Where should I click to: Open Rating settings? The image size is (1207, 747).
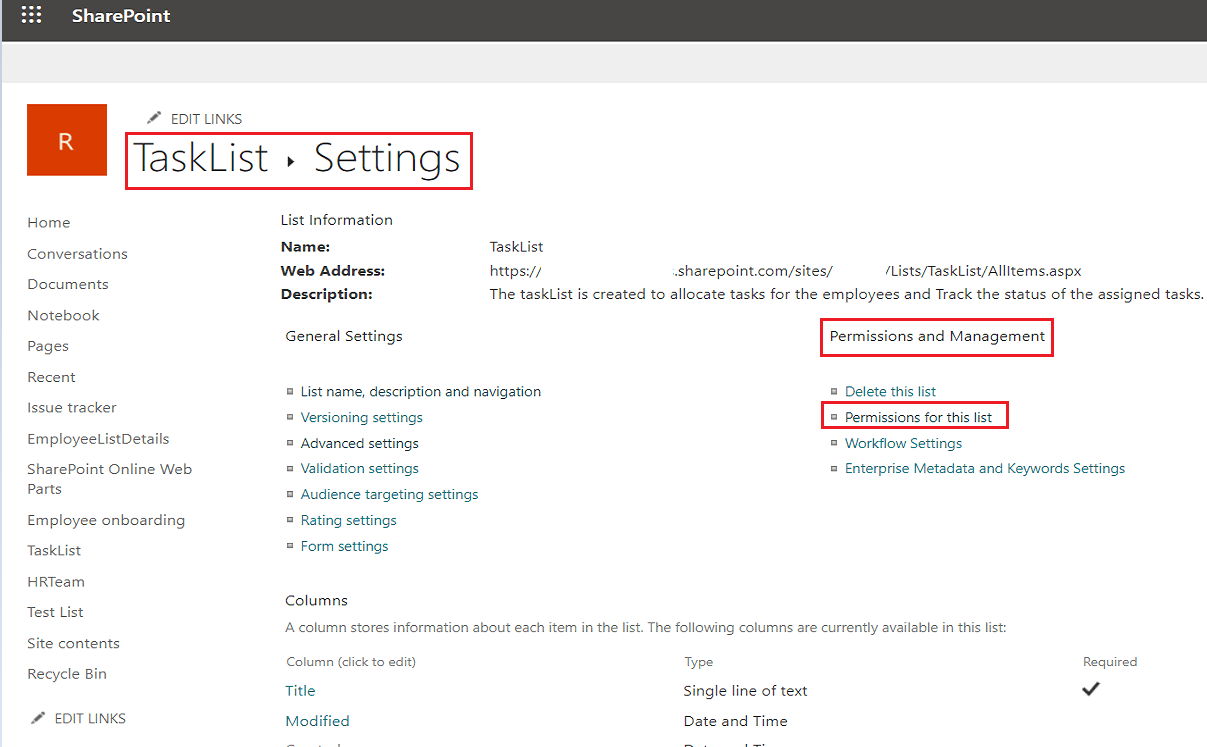pos(349,520)
